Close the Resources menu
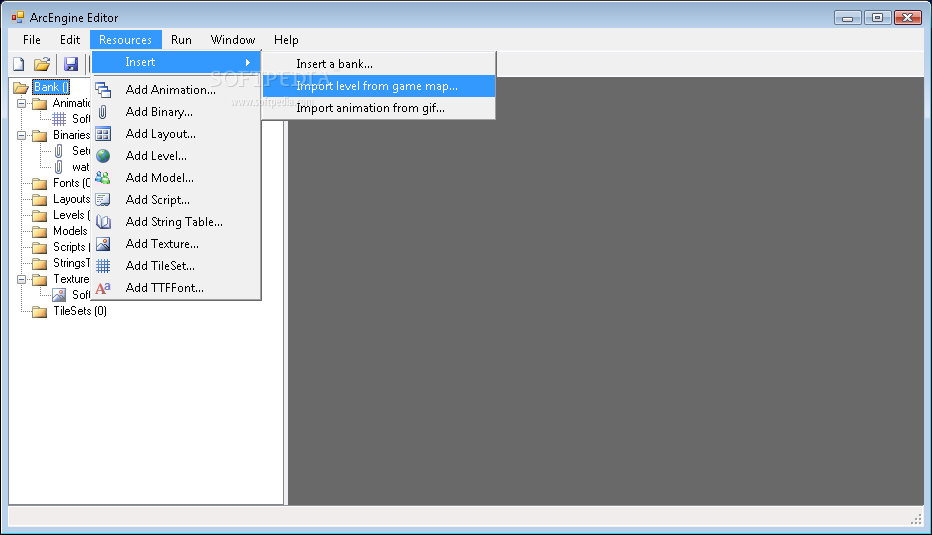Screen dimensions: 932x535 pos(125,40)
